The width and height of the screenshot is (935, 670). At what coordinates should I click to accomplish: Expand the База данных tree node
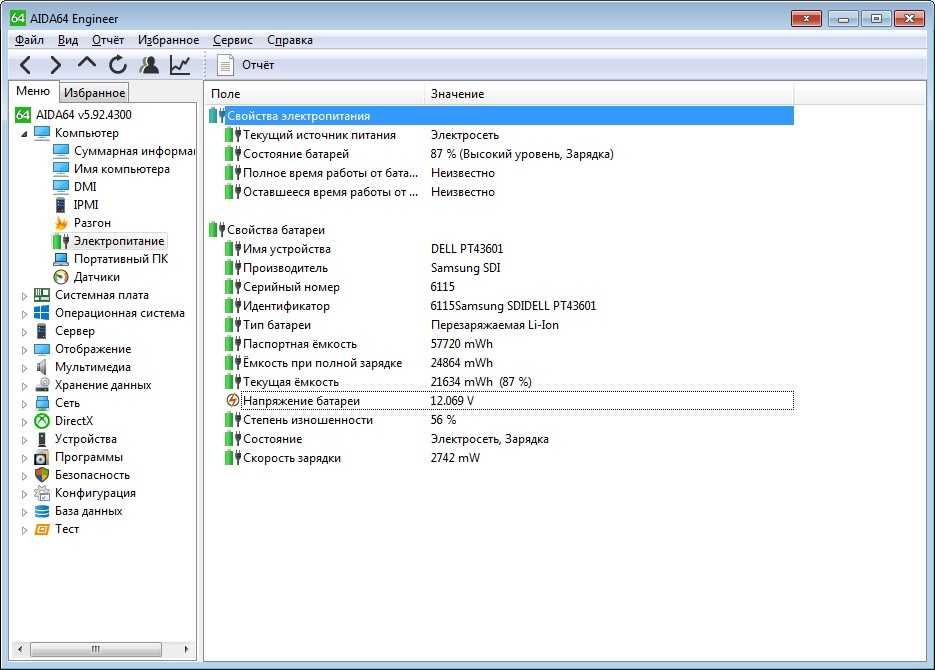coord(24,511)
